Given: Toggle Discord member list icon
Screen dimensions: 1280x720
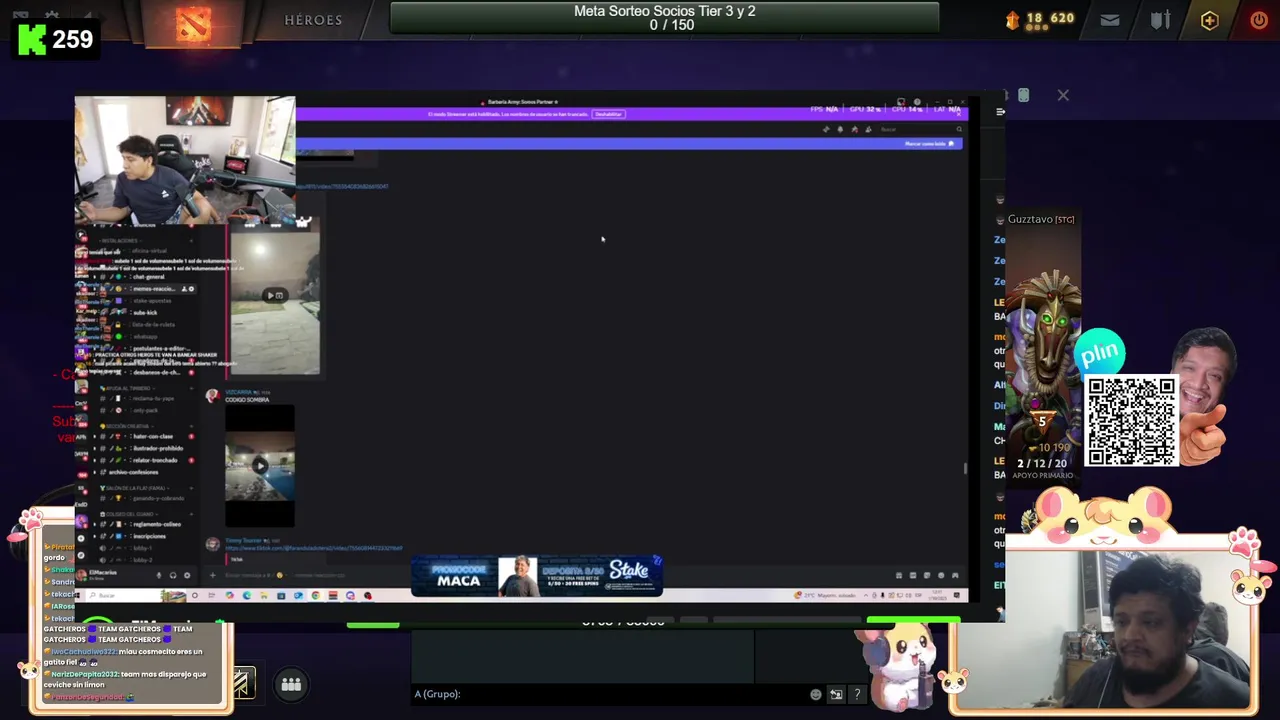Looking at the screenshot, I should 868,129.
